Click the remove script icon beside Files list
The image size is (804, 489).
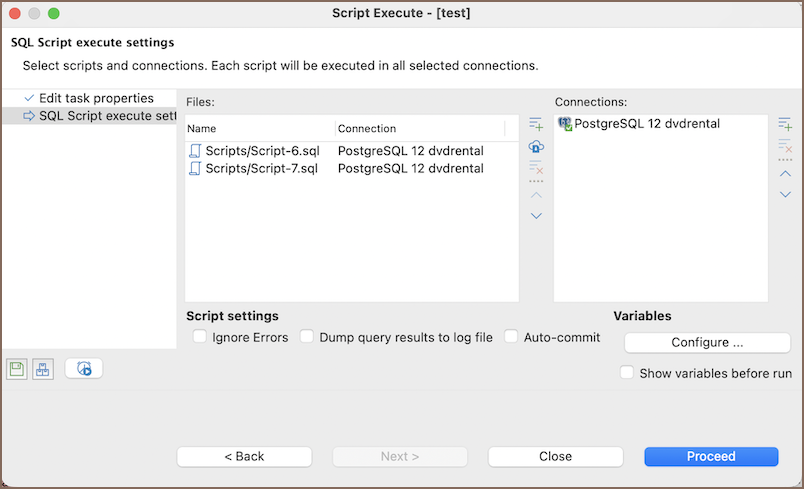(x=536, y=169)
